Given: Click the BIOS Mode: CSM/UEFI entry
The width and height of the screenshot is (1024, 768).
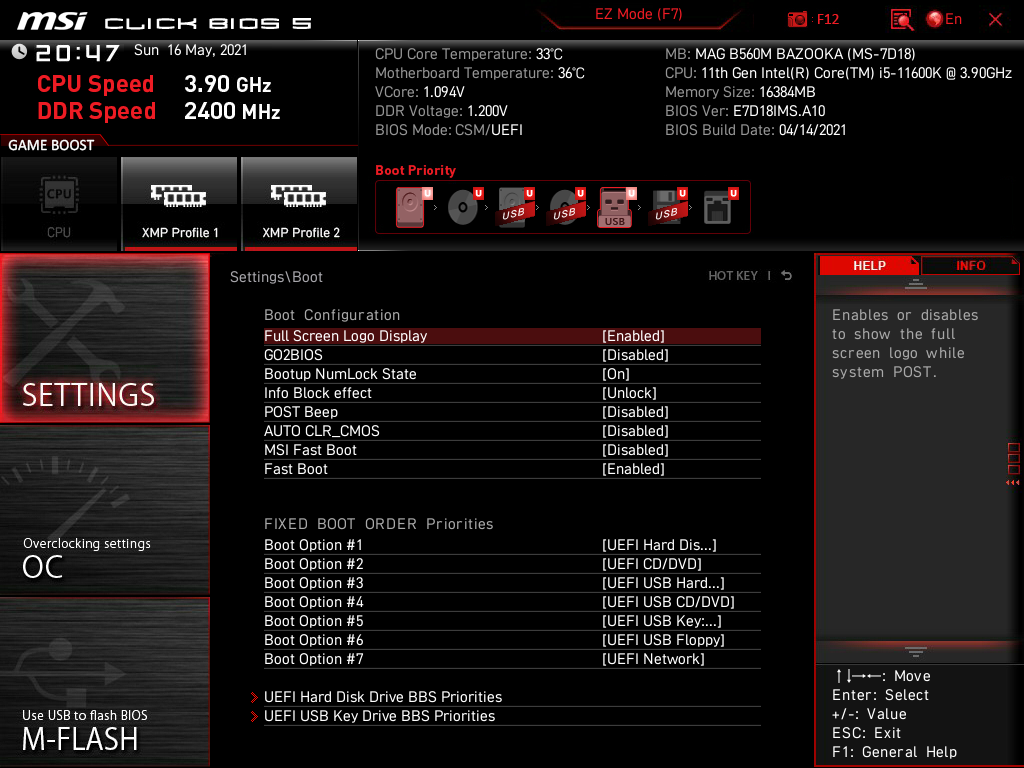Looking at the screenshot, I should 449,130.
